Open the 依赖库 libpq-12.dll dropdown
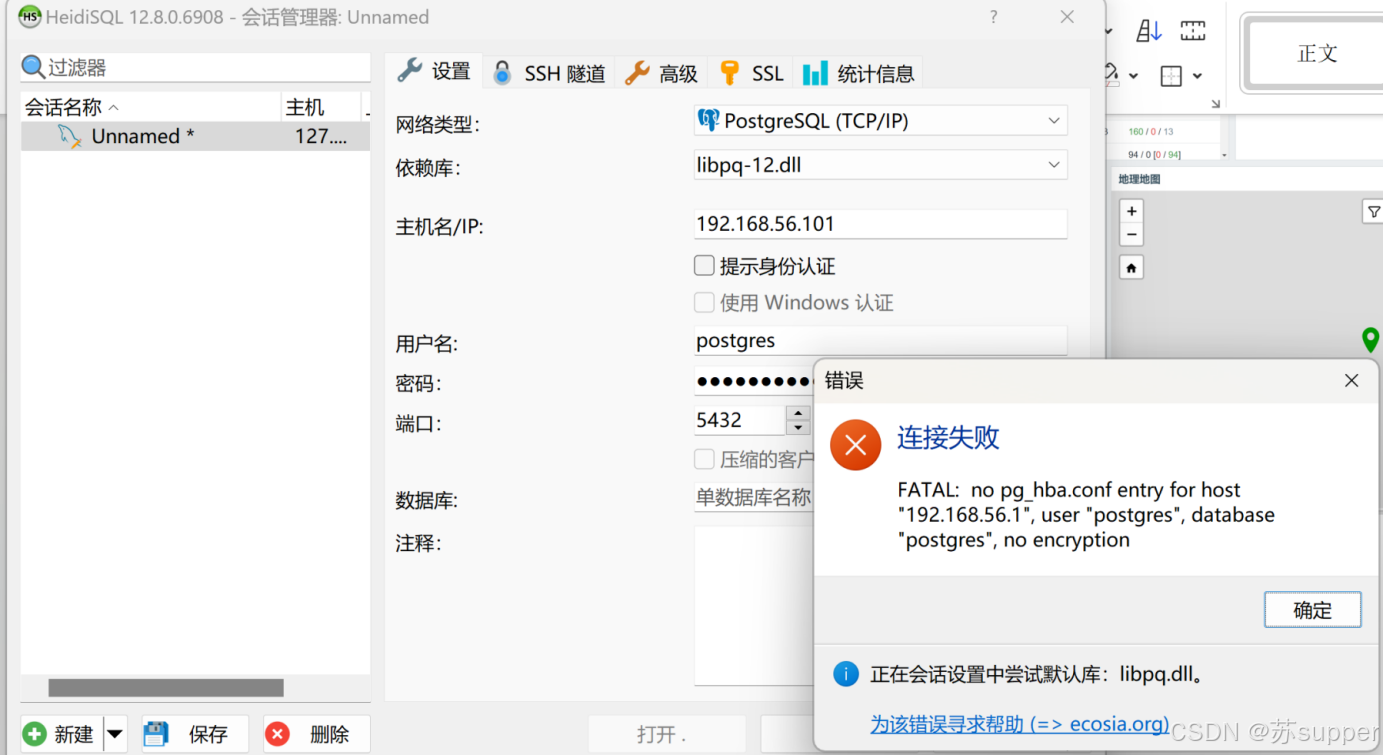 pyautogui.click(x=1054, y=165)
